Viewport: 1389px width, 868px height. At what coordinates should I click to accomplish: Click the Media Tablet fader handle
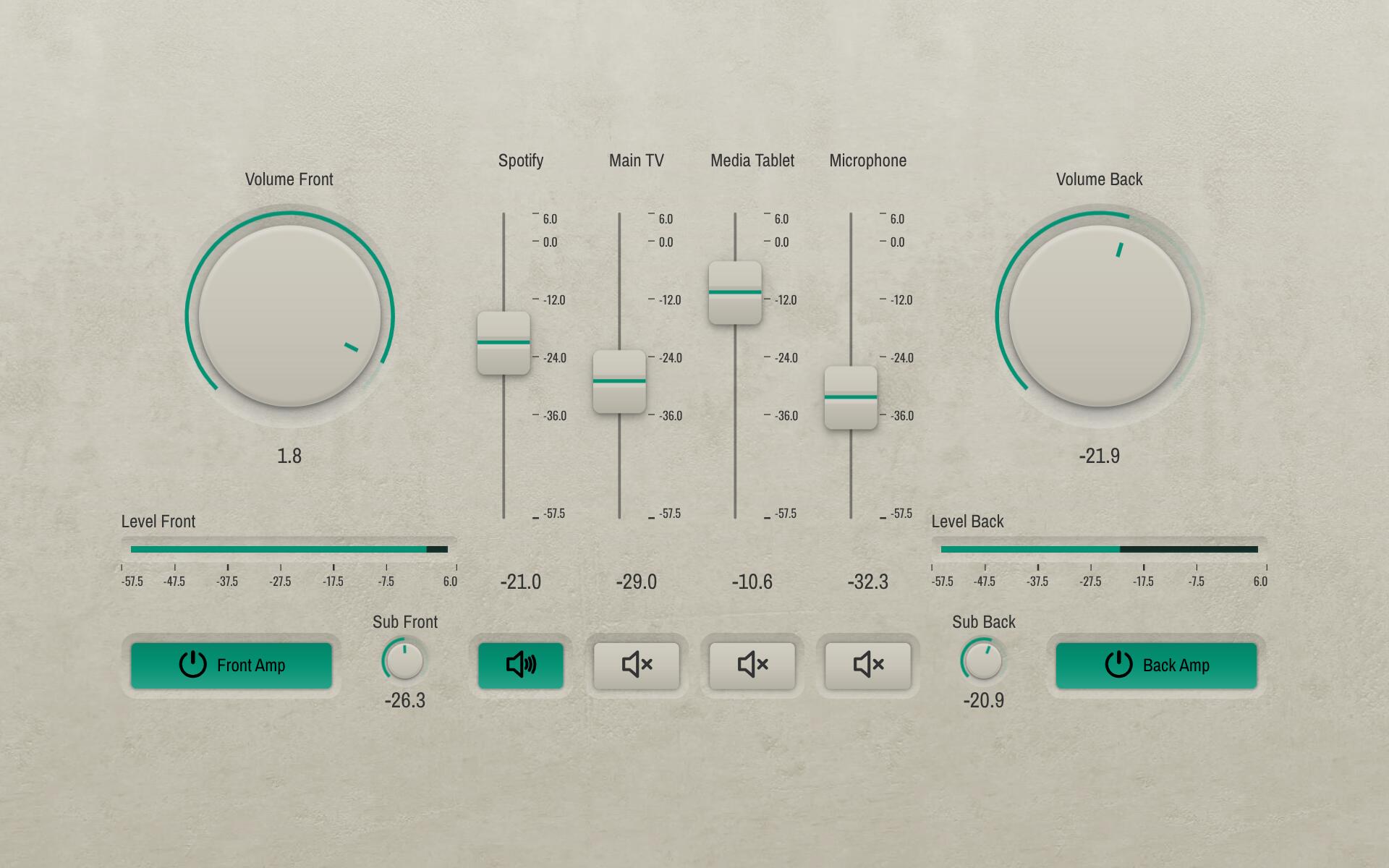735,293
